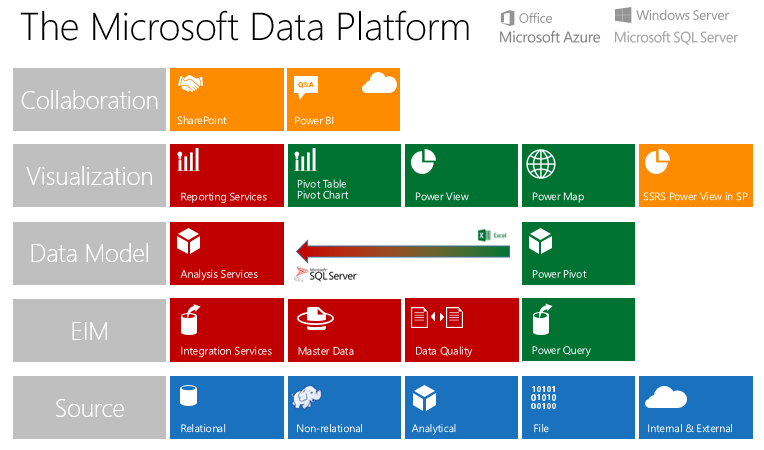Open the SSRS Power View in SP tile
Image resolution: width=764 pixels, height=450 pixels.
click(695, 176)
